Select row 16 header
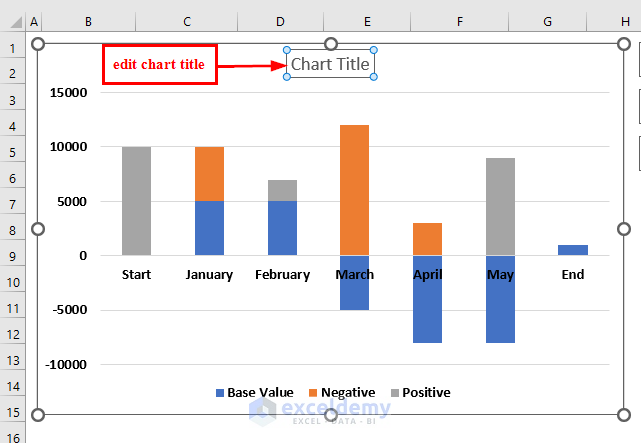 [x=12, y=433]
